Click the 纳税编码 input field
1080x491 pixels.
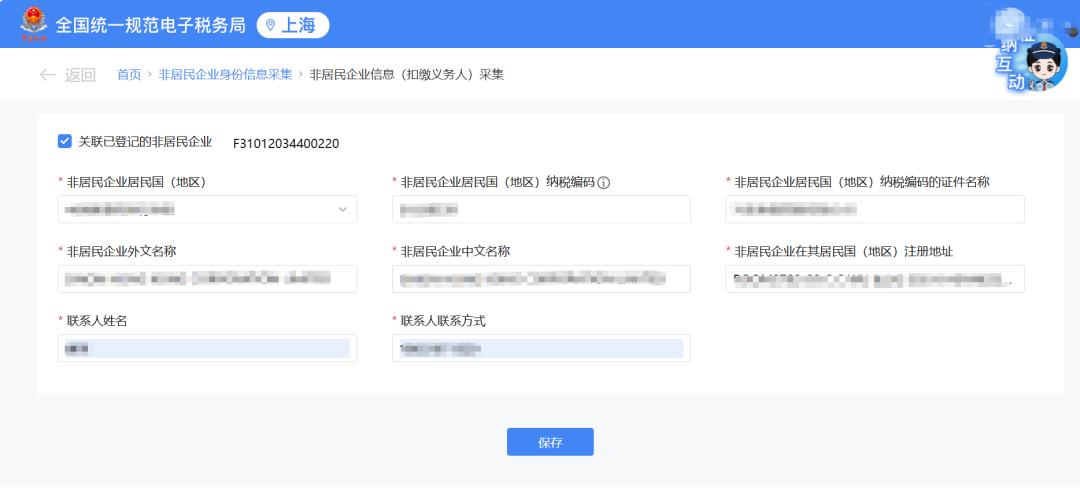click(541, 209)
